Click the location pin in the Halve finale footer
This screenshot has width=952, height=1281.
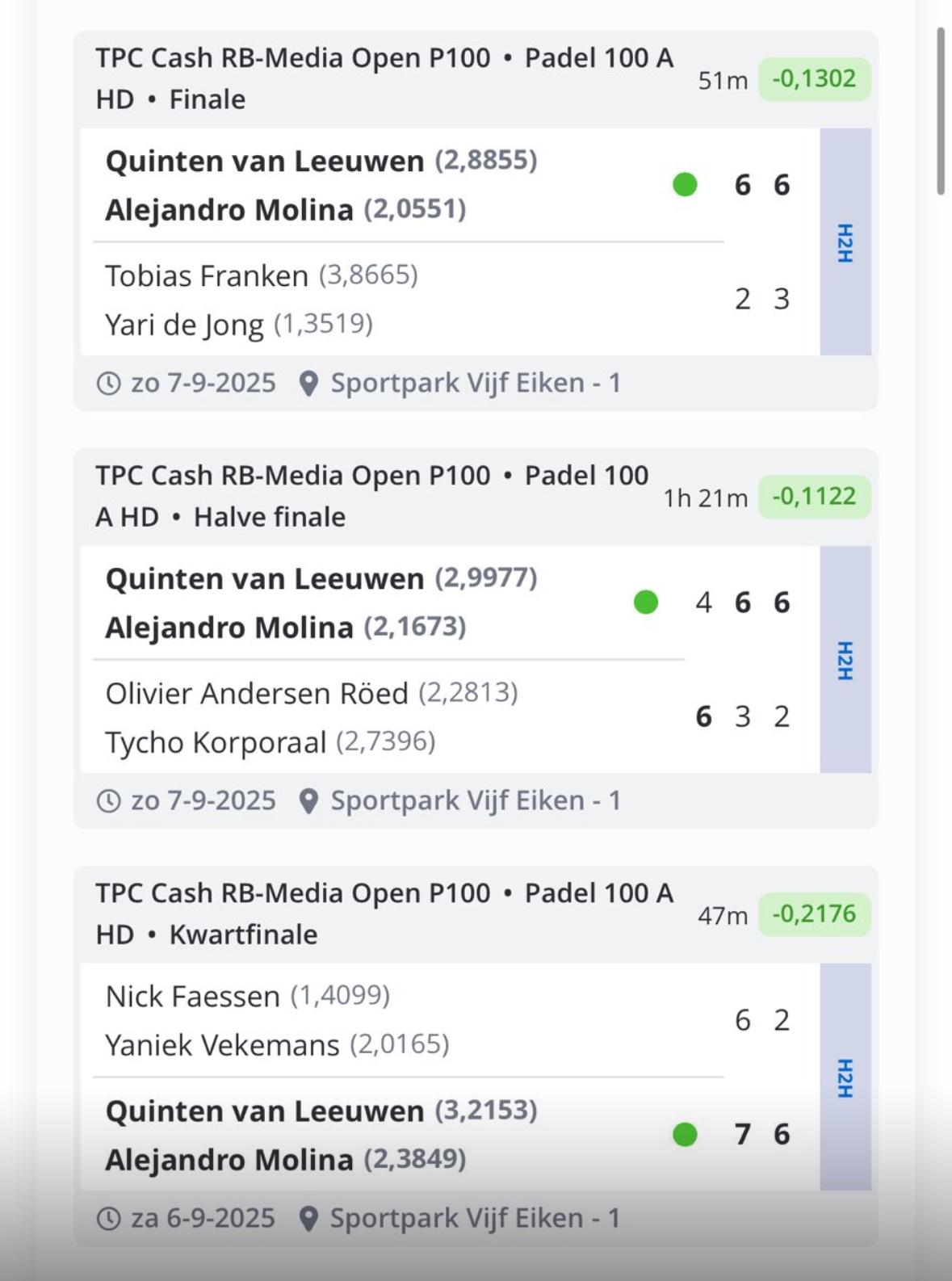click(x=308, y=801)
